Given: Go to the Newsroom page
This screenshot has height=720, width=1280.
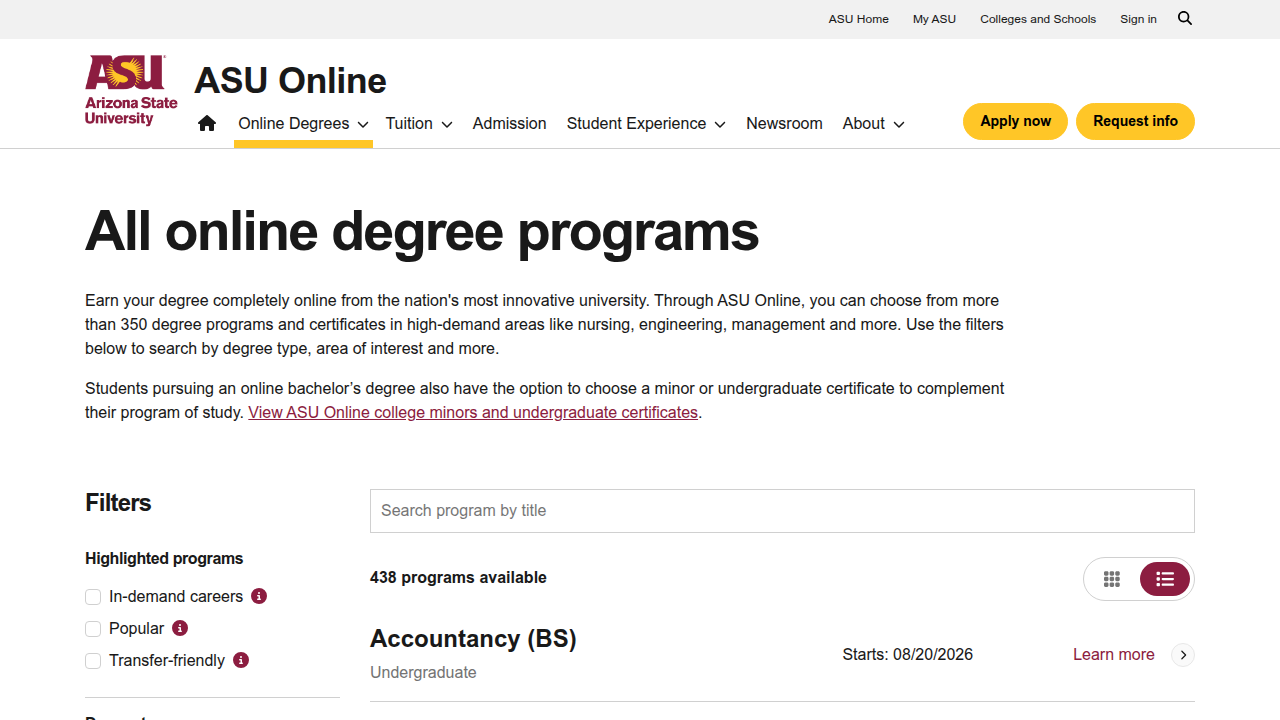Looking at the screenshot, I should [x=784, y=123].
